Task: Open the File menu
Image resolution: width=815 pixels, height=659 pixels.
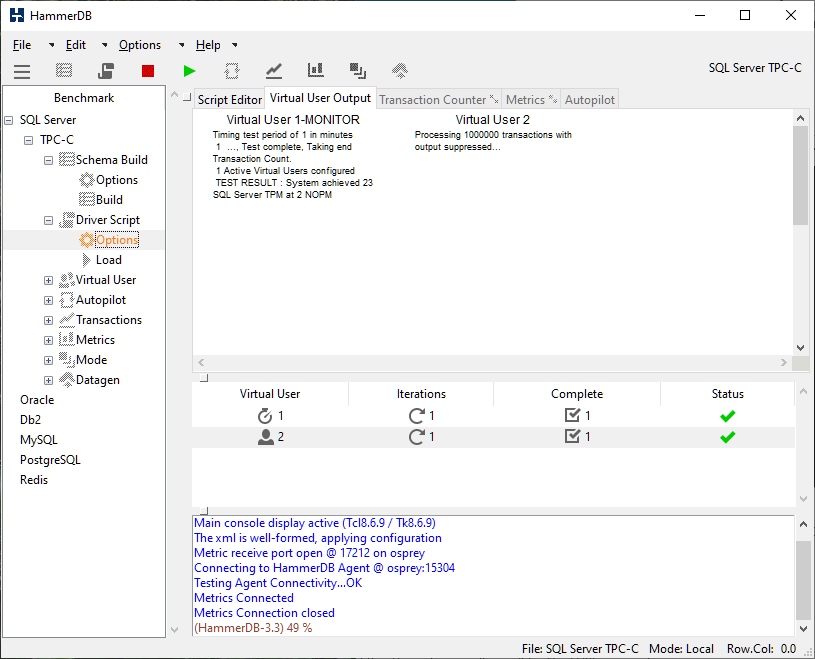Action: point(22,45)
